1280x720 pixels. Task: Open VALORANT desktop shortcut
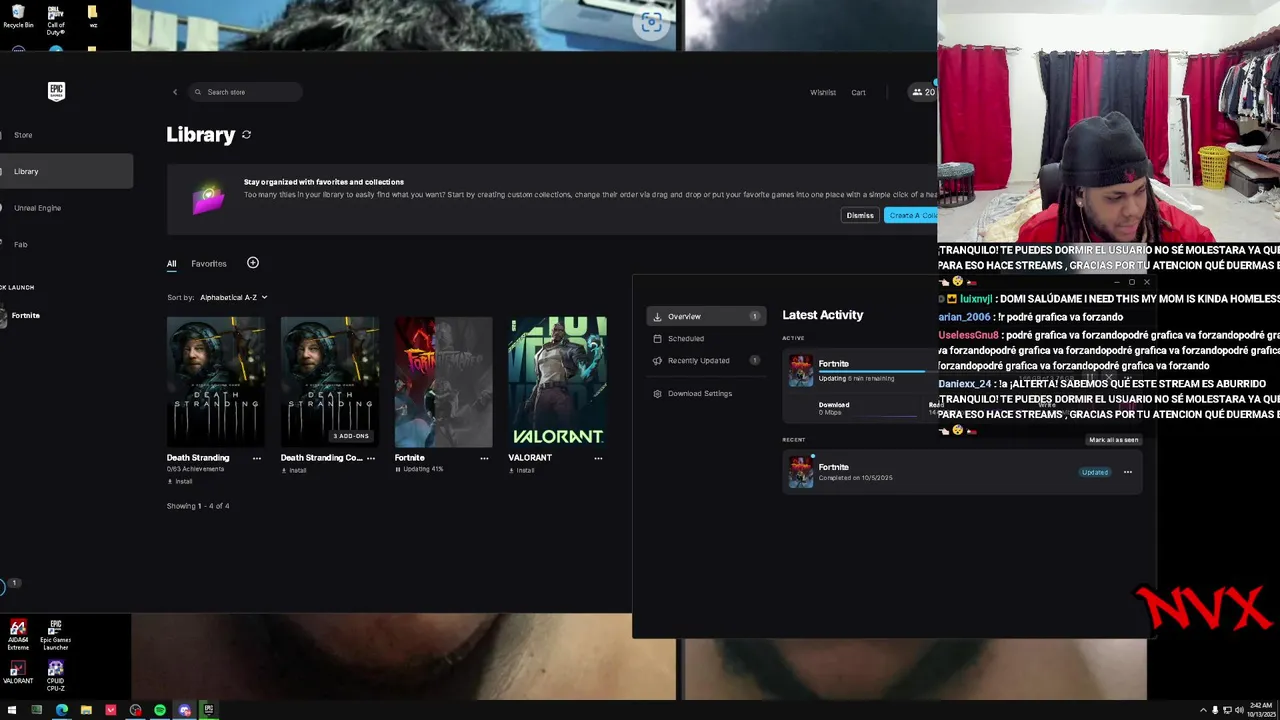[x=18, y=672]
